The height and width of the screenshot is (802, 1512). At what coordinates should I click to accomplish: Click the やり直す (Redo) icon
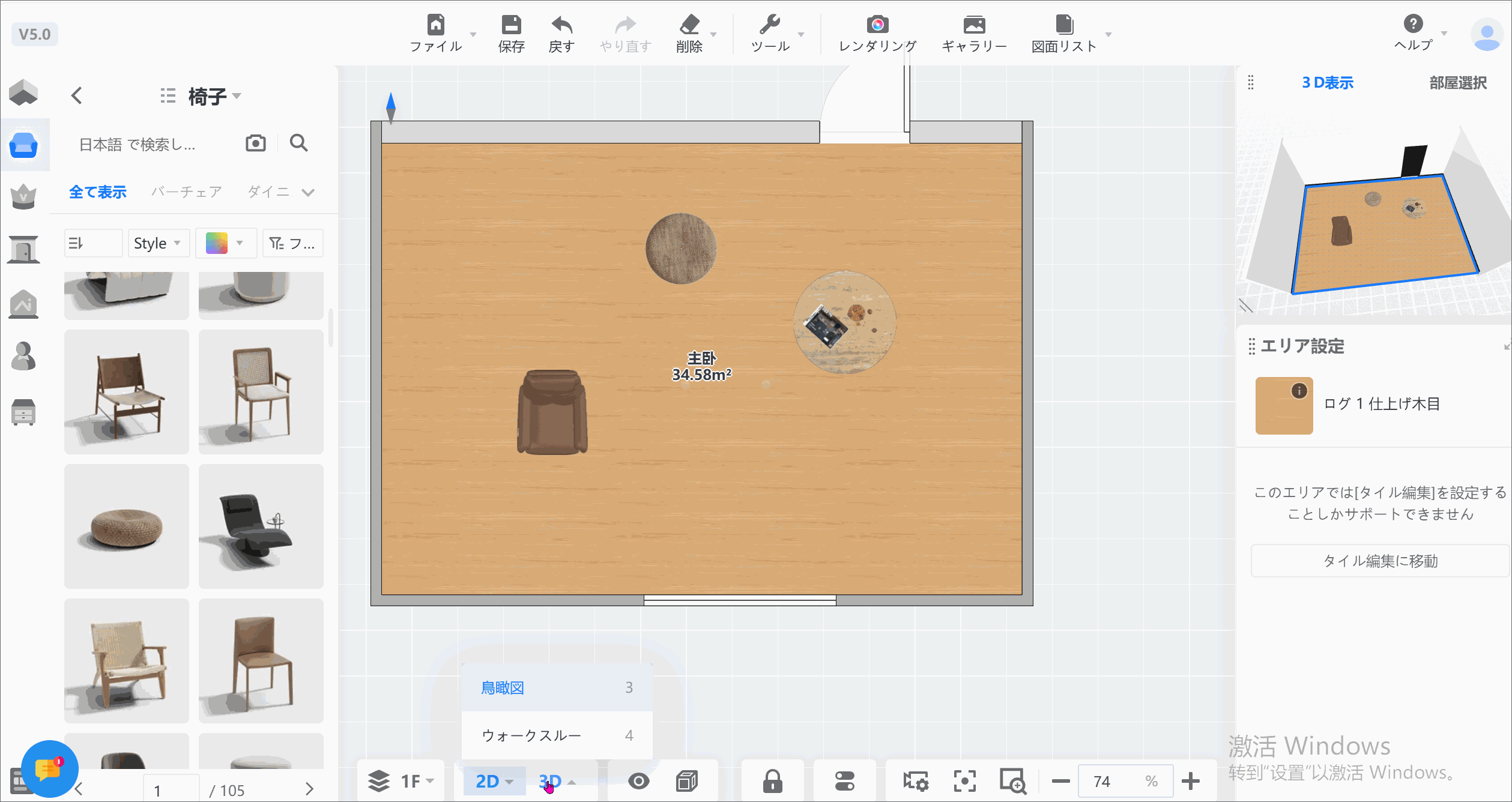(x=625, y=25)
